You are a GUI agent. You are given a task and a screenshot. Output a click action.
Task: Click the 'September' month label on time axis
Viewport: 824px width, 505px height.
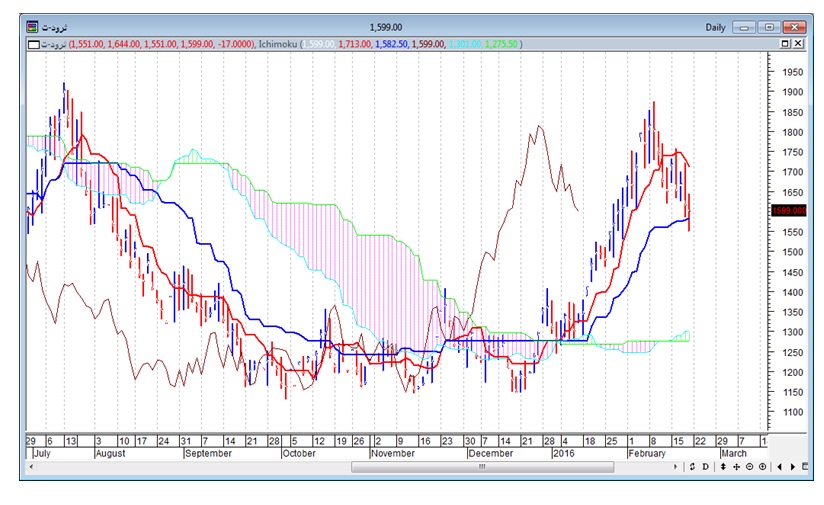(209, 454)
